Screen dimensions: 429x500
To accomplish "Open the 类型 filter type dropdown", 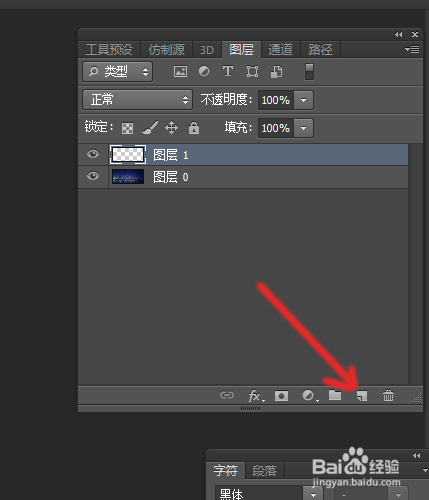I will 118,71.
